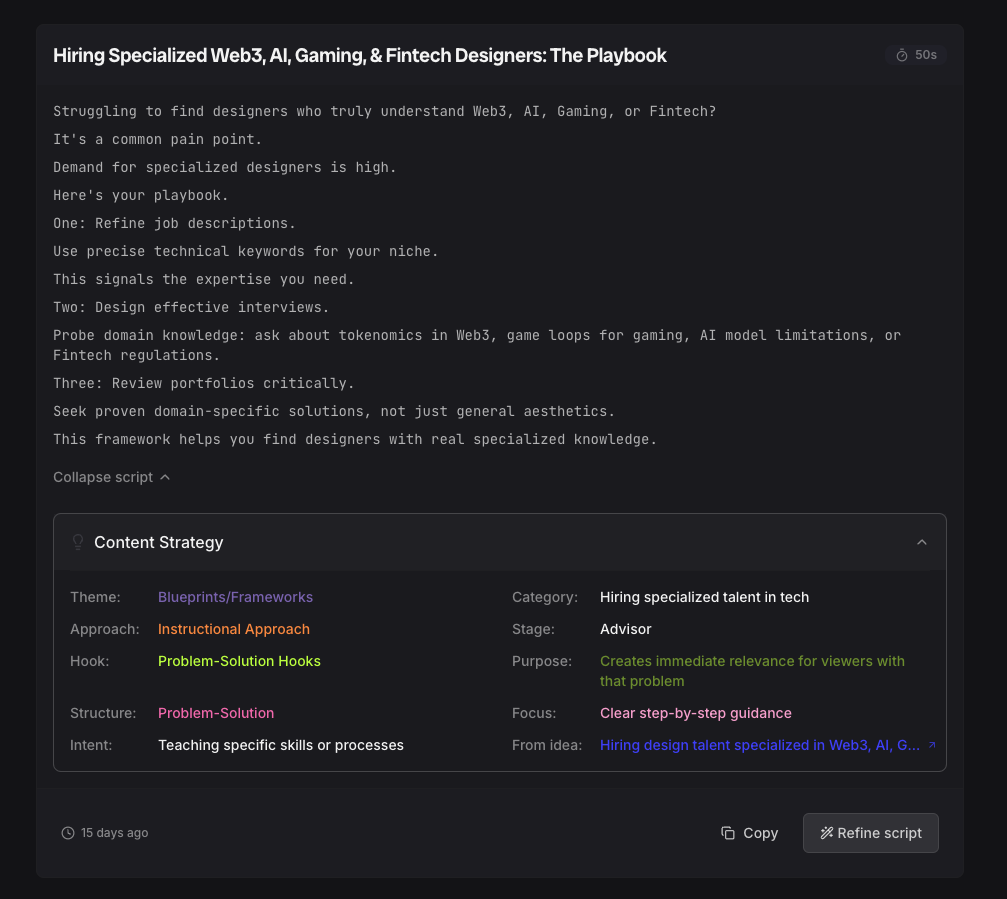Click the opening line Struggling to find designers
This screenshot has height=899, width=1007.
click(385, 112)
